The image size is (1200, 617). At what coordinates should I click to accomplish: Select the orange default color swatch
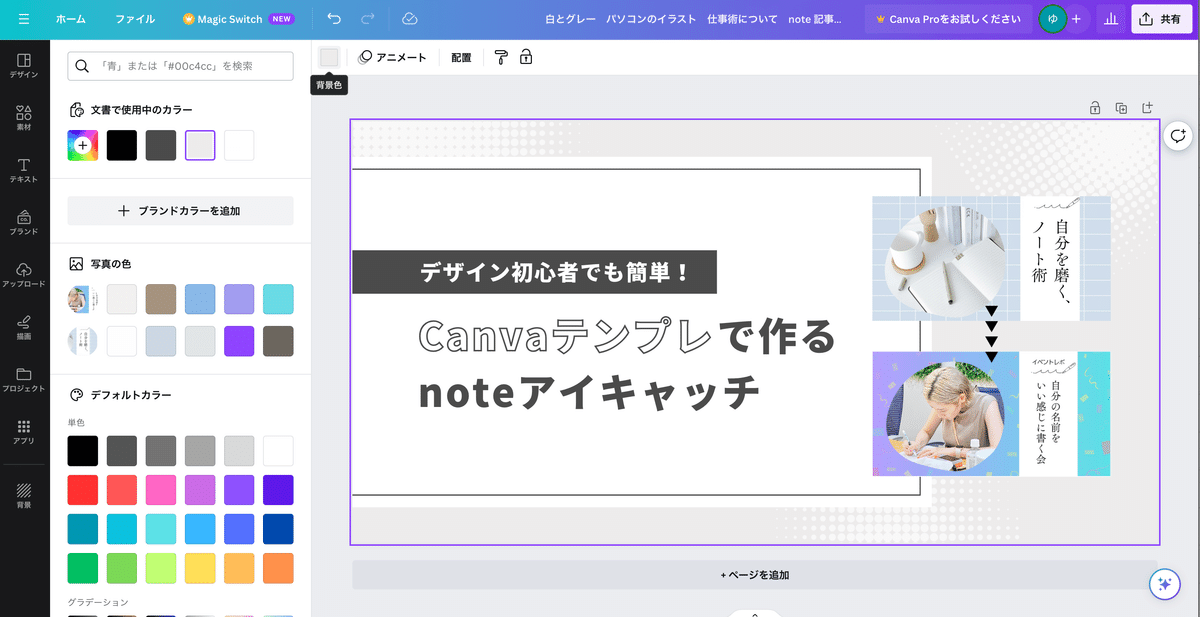pos(278,568)
